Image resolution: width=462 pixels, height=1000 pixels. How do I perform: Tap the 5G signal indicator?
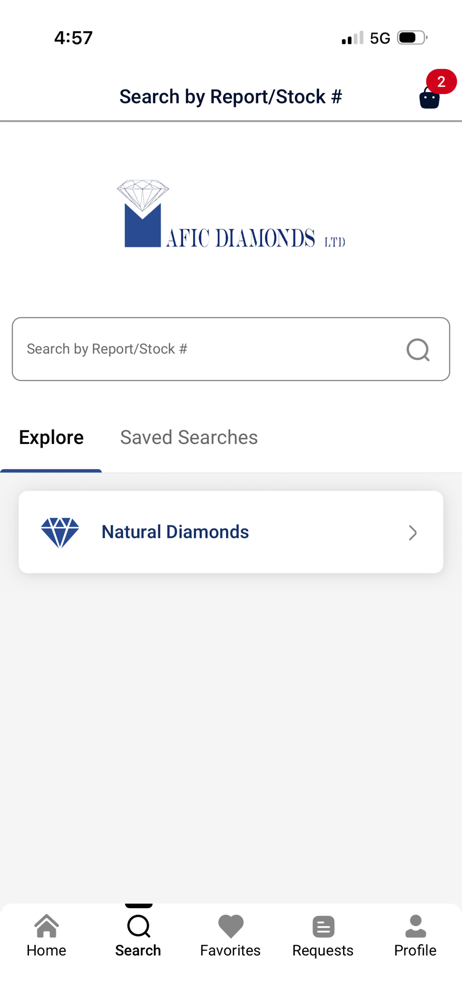[x=380, y=38]
